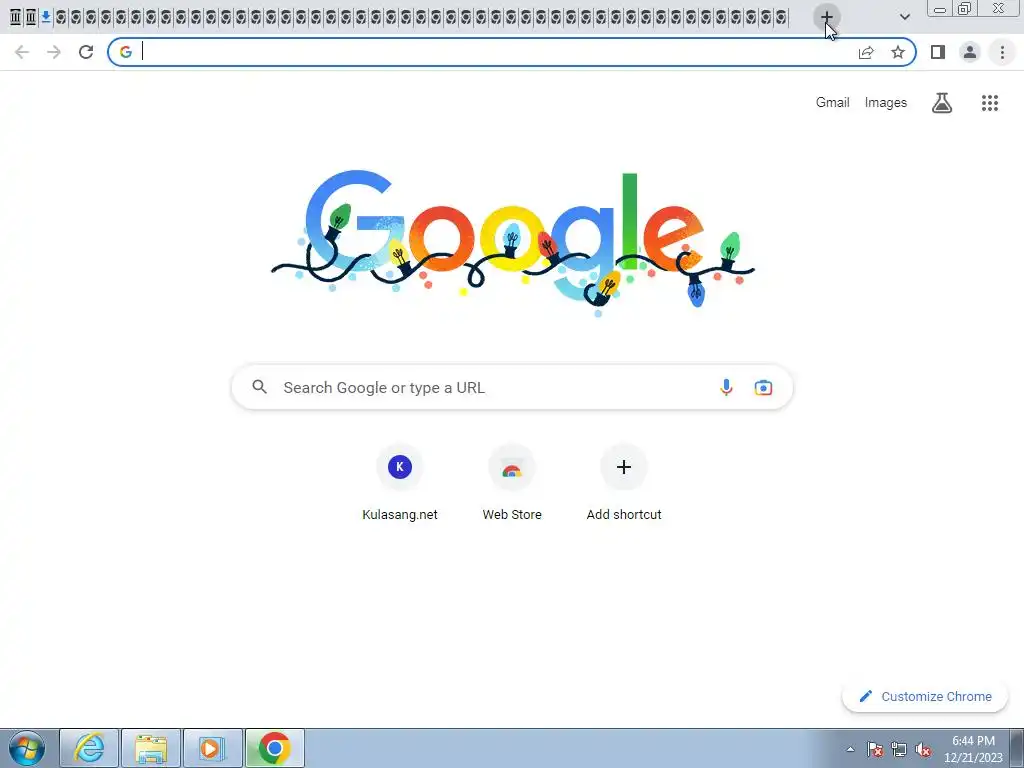This screenshot has width=1024, height=768.
Task: Open the tab search chevron menu
Action: 904,17
